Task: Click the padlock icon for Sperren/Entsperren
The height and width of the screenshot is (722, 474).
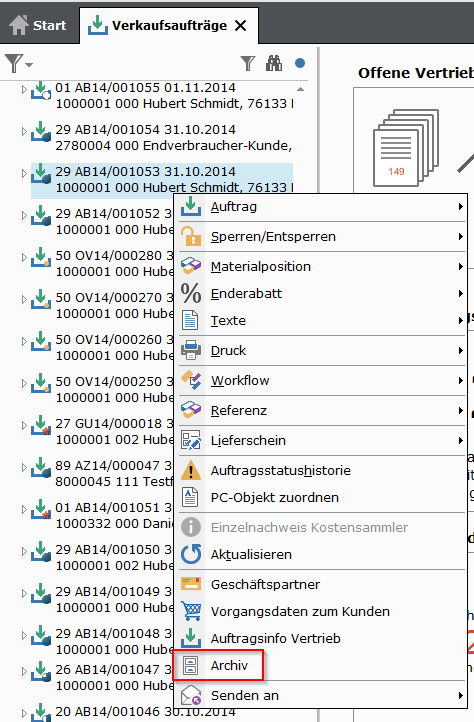Action: (x=191, y=236)
